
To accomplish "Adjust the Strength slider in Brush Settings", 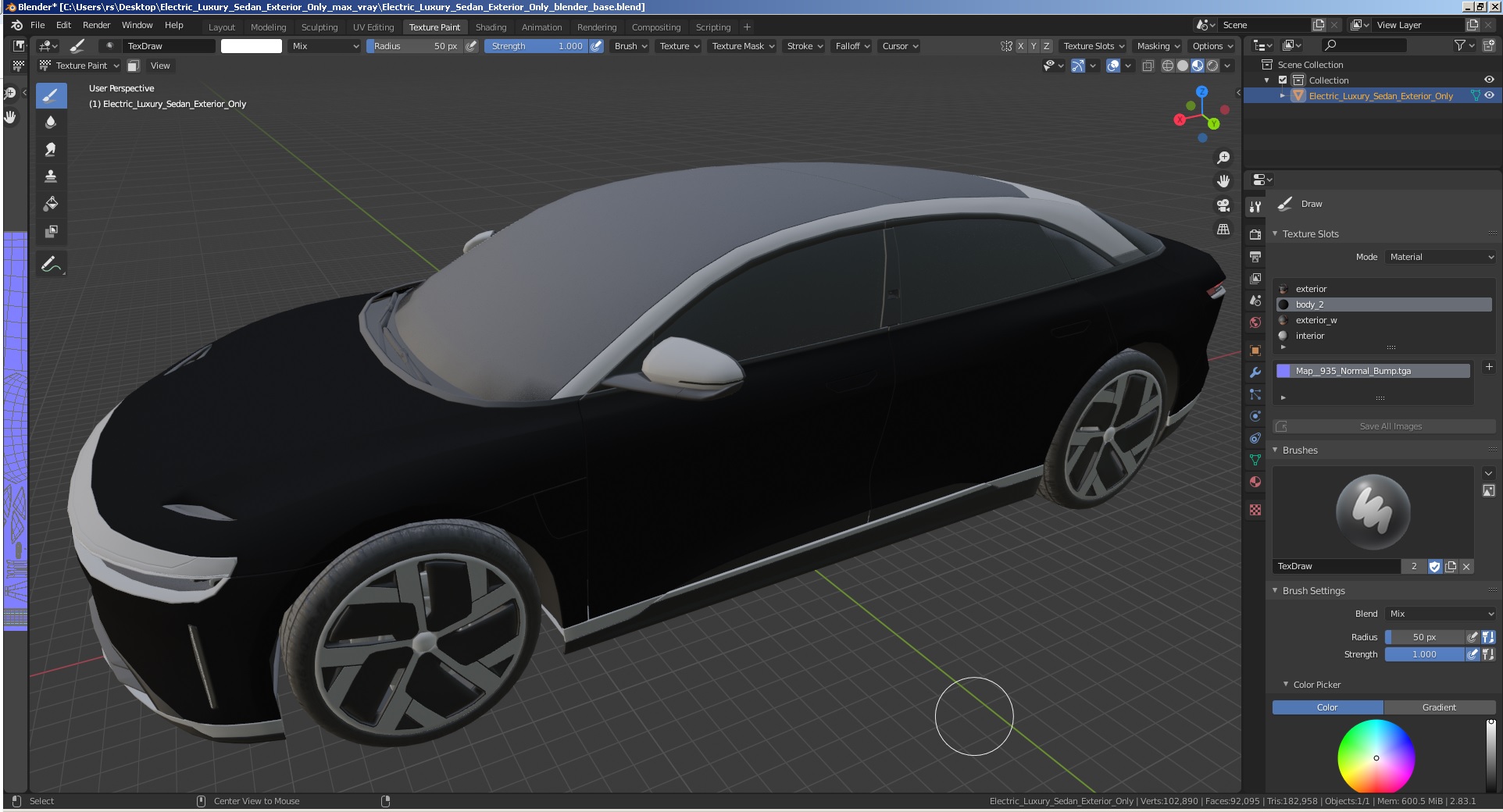I will pyautogui.click(x=1425, y=655).
